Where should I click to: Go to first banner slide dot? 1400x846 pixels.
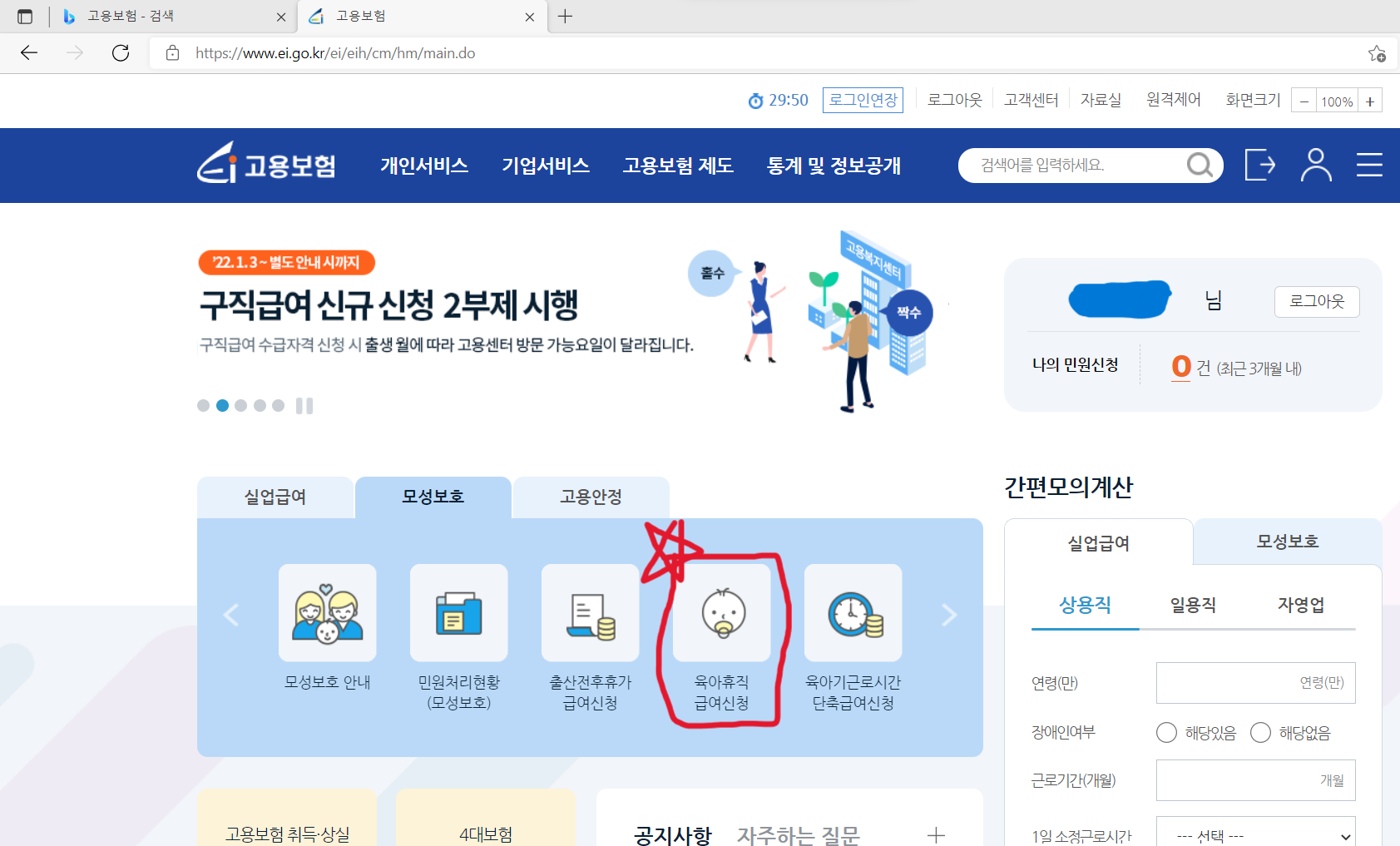click(x=203, y=406)
